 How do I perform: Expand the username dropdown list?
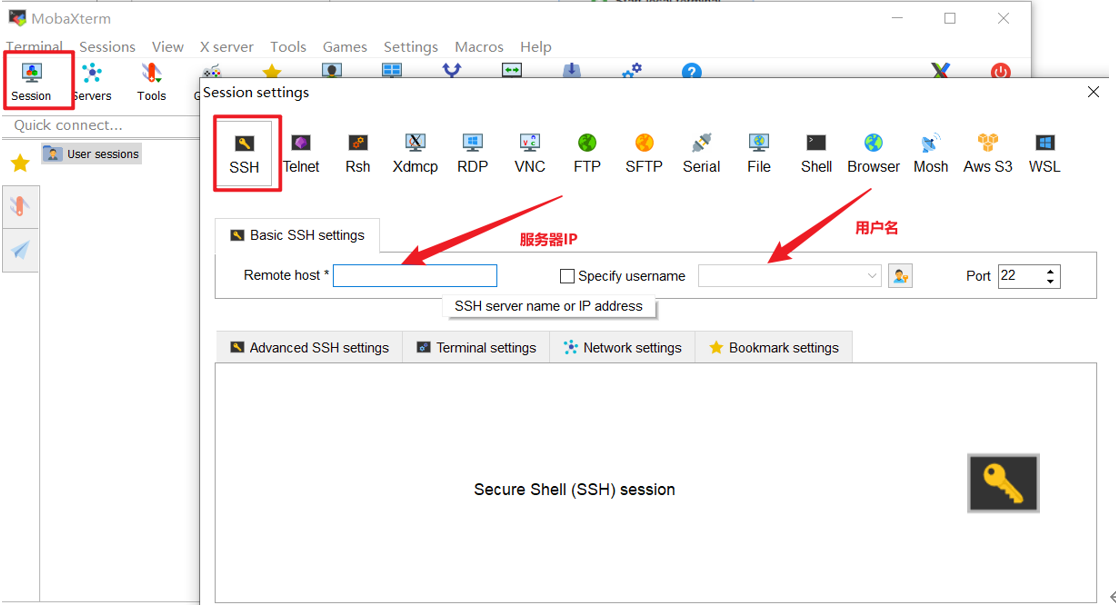[872, 276]
